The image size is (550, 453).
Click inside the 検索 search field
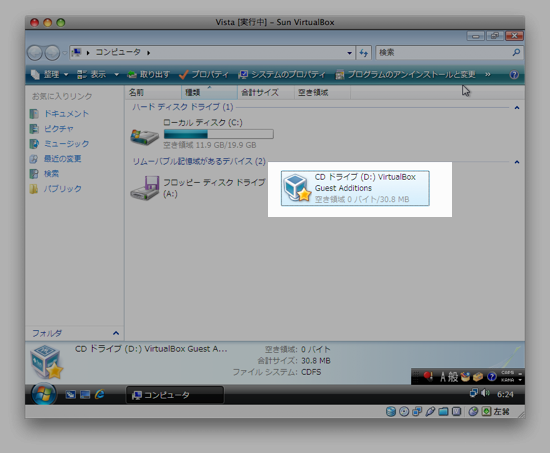click(x=444, y=53)
